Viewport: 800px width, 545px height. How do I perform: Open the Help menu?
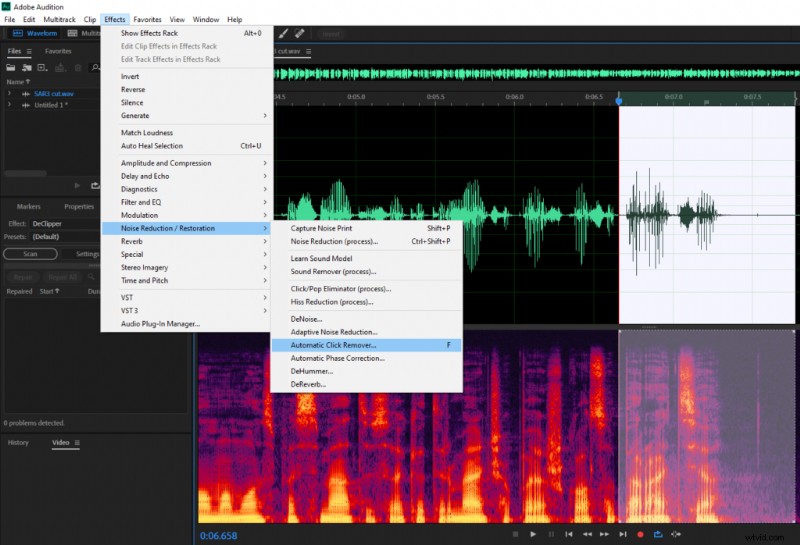[x=235, y=19]
